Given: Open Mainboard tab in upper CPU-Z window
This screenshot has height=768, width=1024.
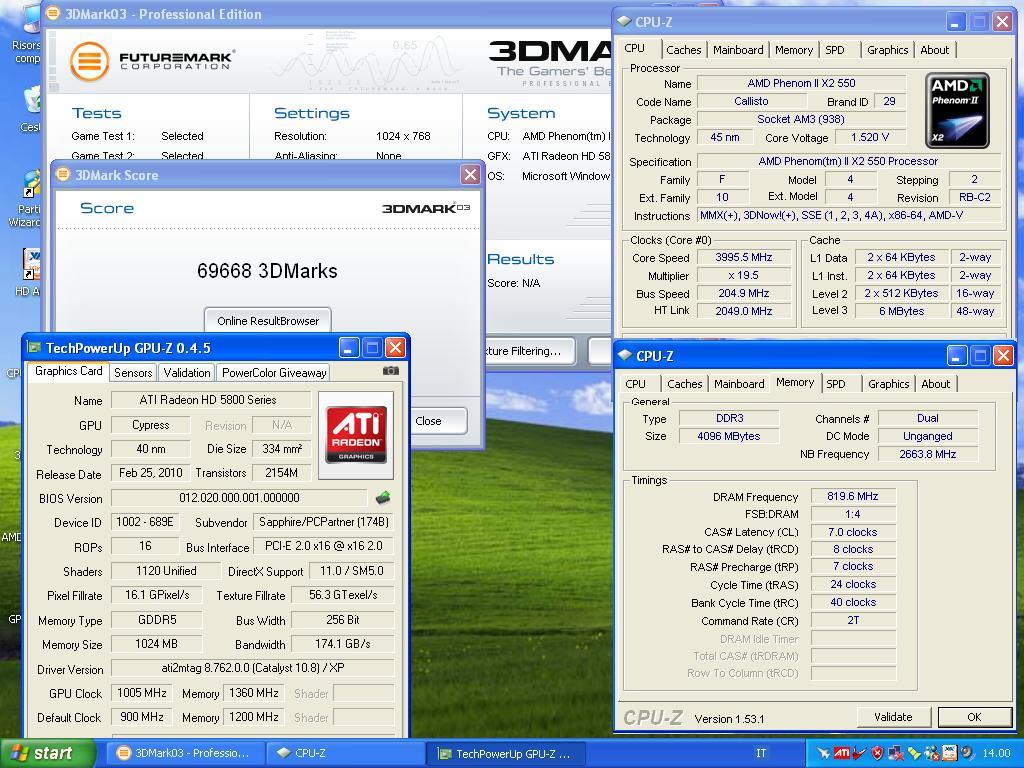Looking at the screenshot, I should pos(738,50).
